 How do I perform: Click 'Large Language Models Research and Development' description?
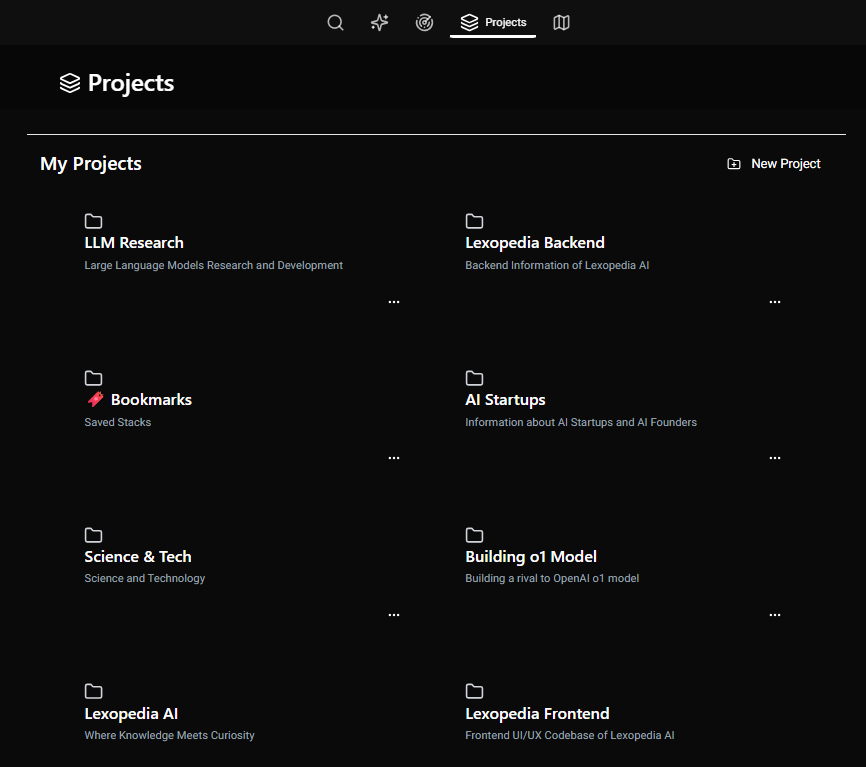[x=213, y=265]
